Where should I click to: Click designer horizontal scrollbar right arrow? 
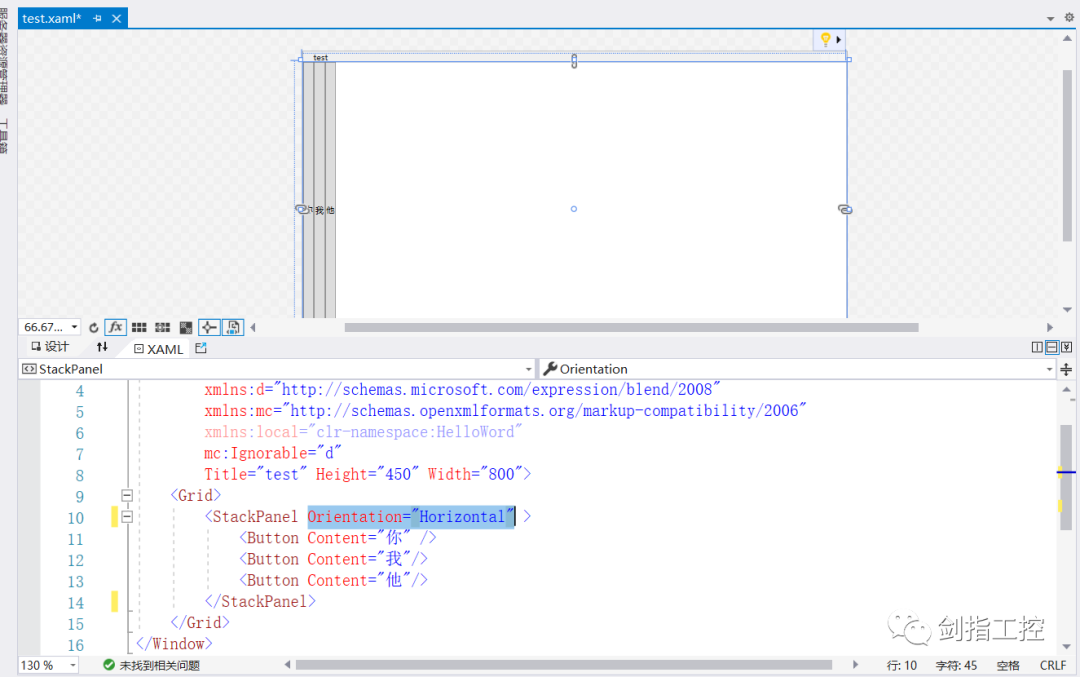(1050, 328)
